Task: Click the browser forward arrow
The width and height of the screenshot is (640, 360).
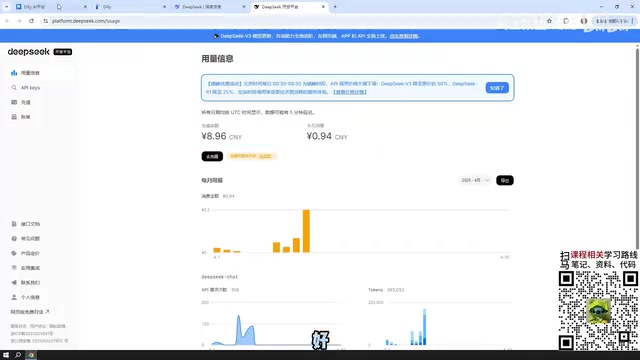Action: 19,21
